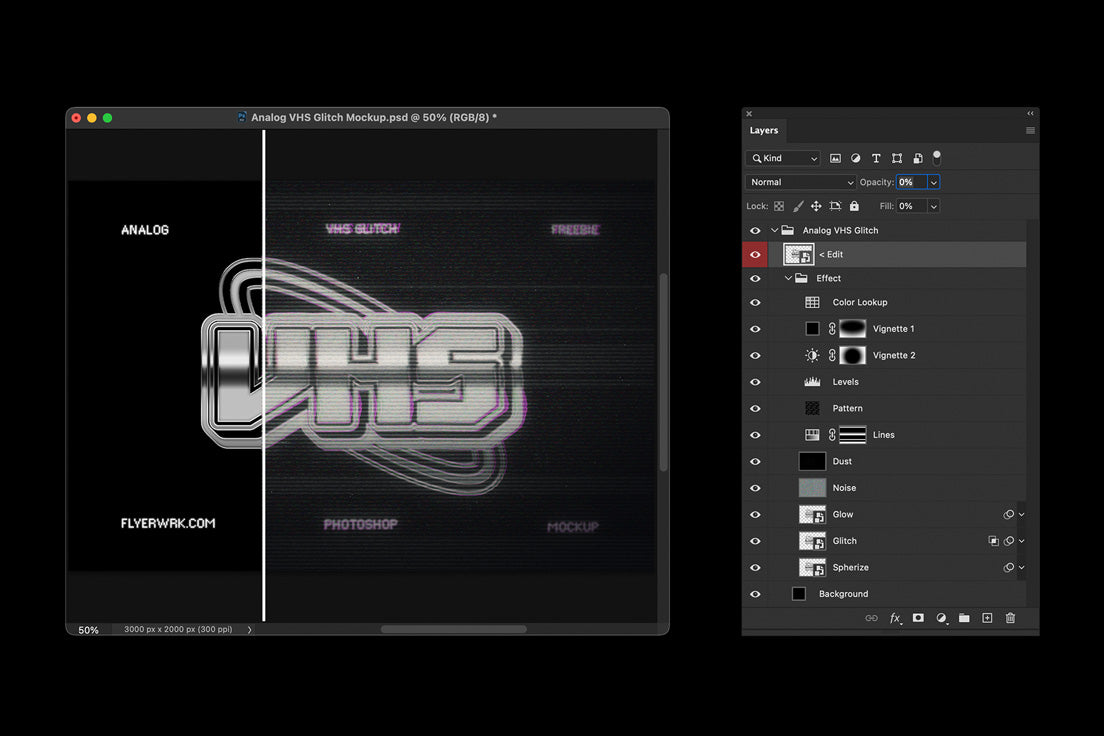Click the Create new layer icon
This screenshot has height=736, width=1104.
tap(987, 618)
